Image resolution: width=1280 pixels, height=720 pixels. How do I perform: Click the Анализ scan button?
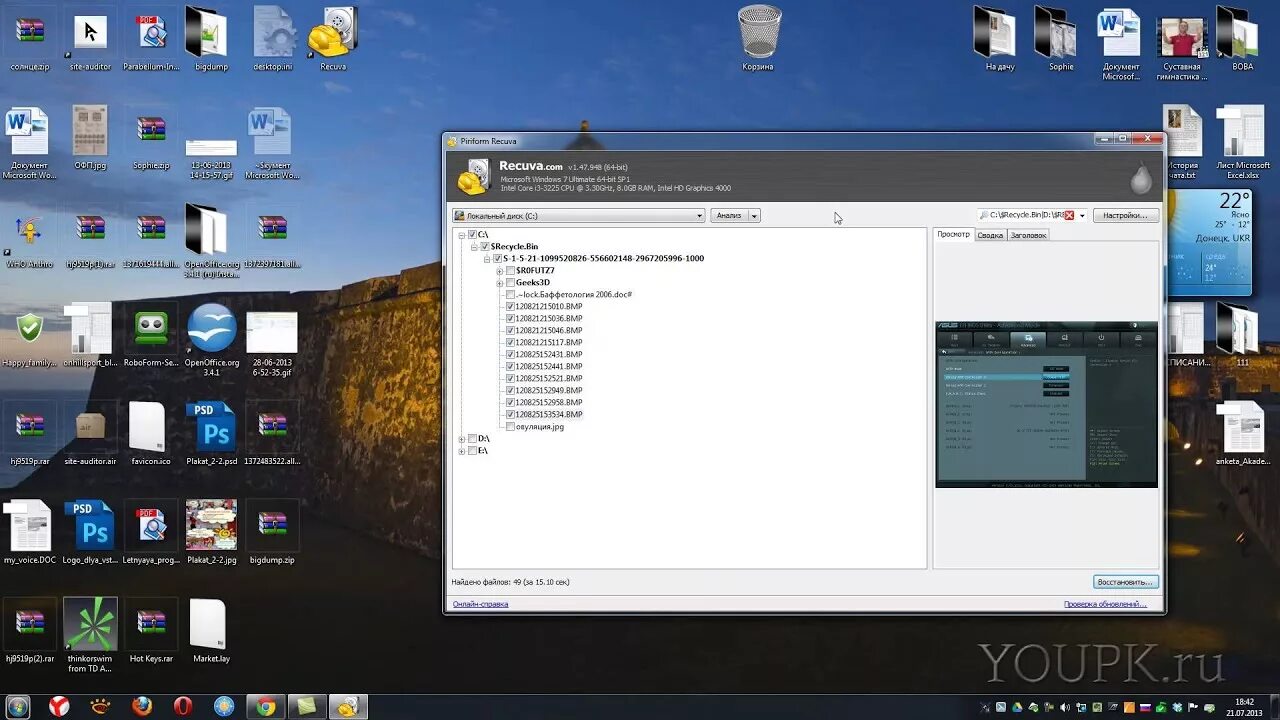coord(729,215)
